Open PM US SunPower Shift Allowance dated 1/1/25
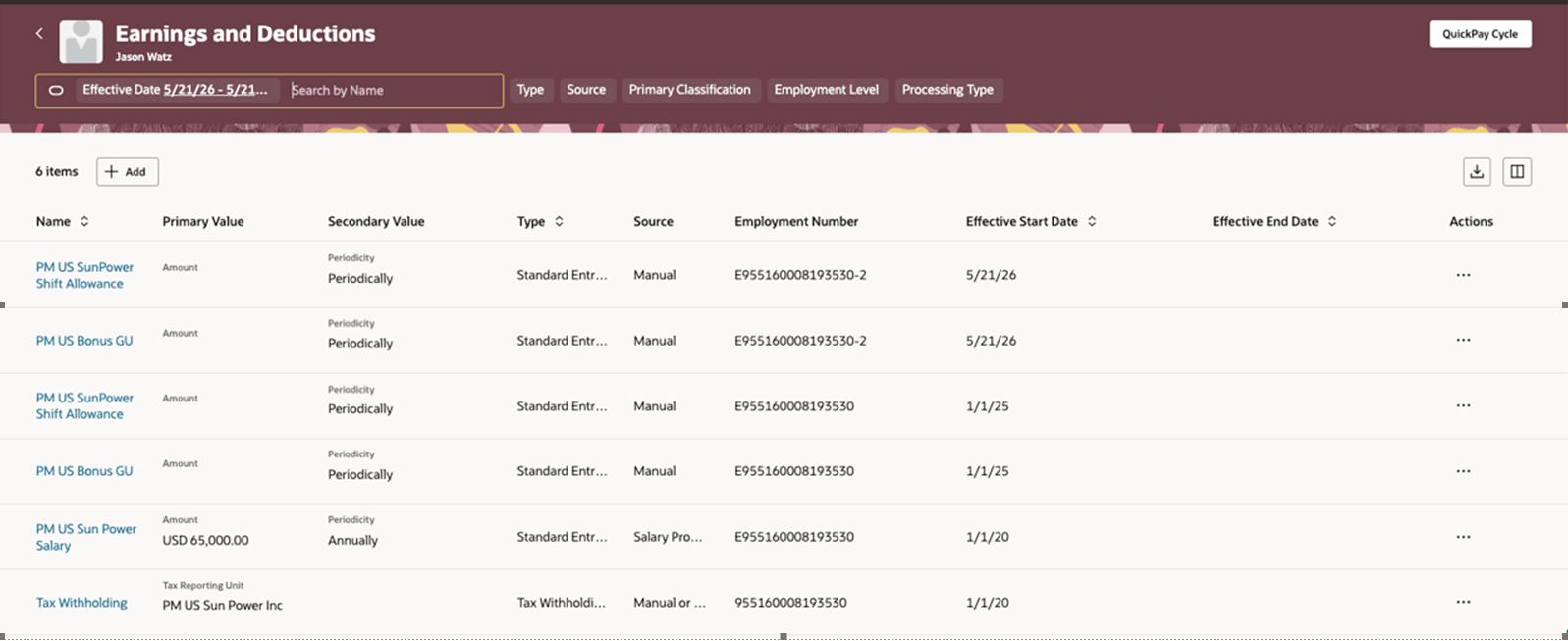This screenshot has width=1568, height=641. coord(84,405)
